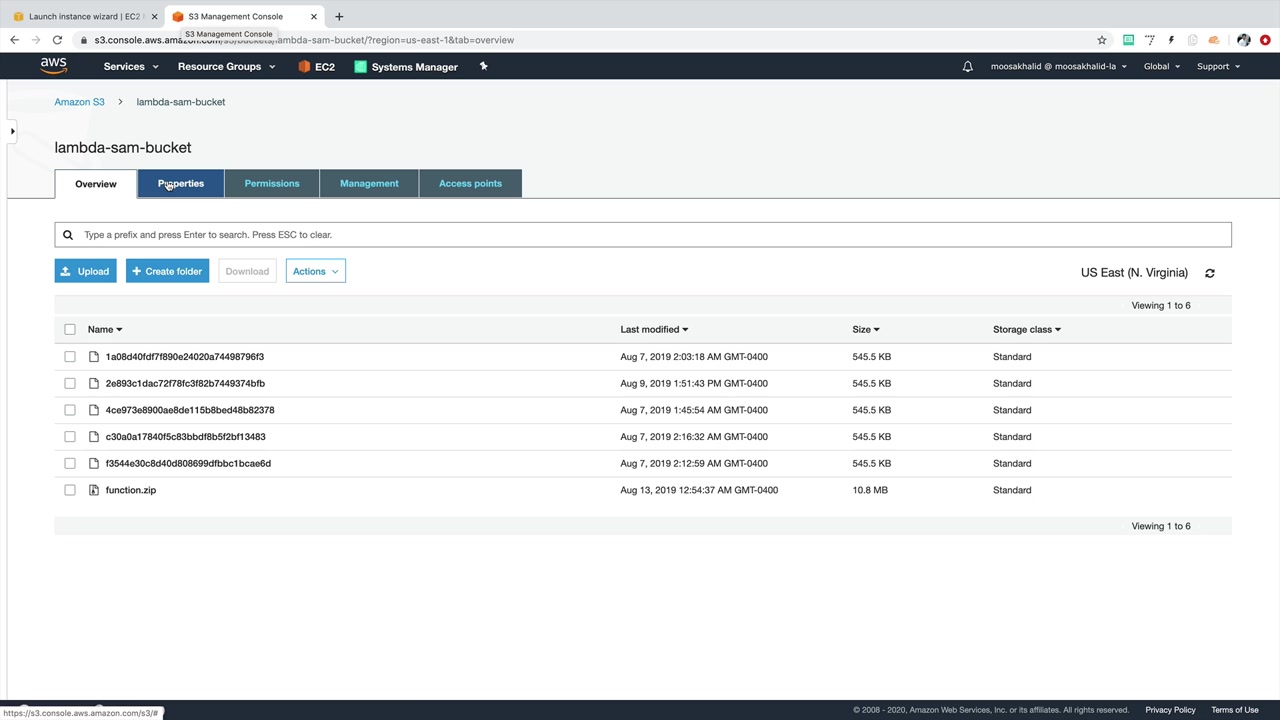Sort by the Storage class column header

[1027, 329]
